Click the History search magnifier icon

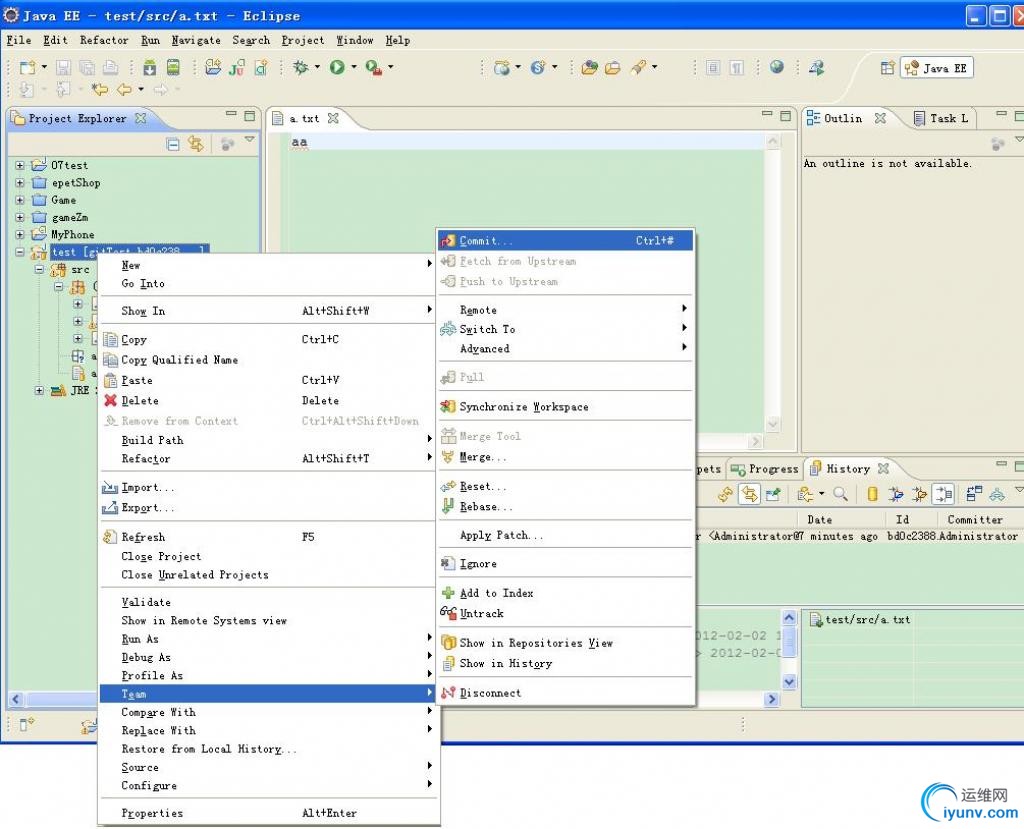[840, 494]
